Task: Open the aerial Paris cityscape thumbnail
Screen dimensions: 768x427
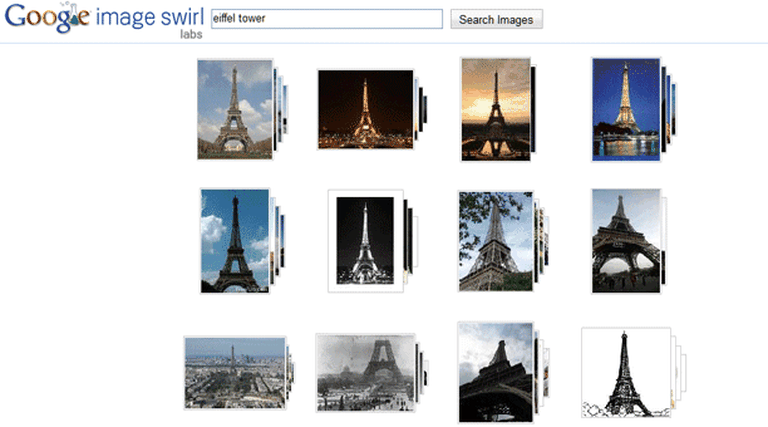Action: [x=234, y=372]
